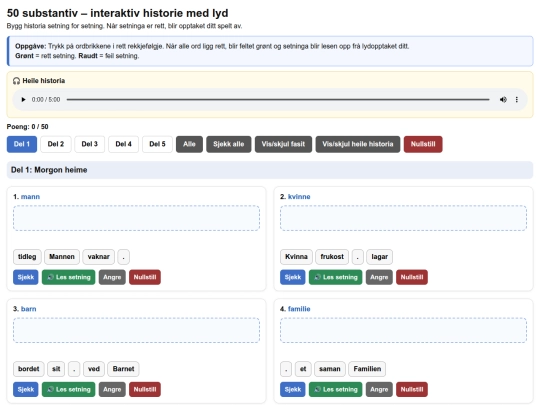The width and height of the screenshot is (540, 405).
Task: Click the empty answer field for sentence 2
Action: (x=403, y=218)
